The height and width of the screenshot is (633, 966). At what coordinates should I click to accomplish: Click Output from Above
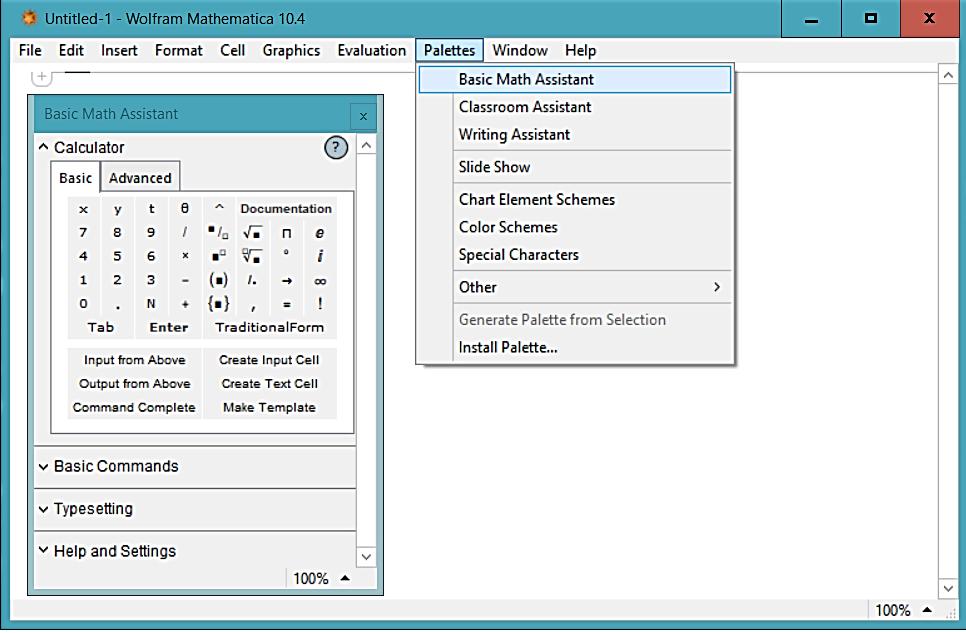134,383
